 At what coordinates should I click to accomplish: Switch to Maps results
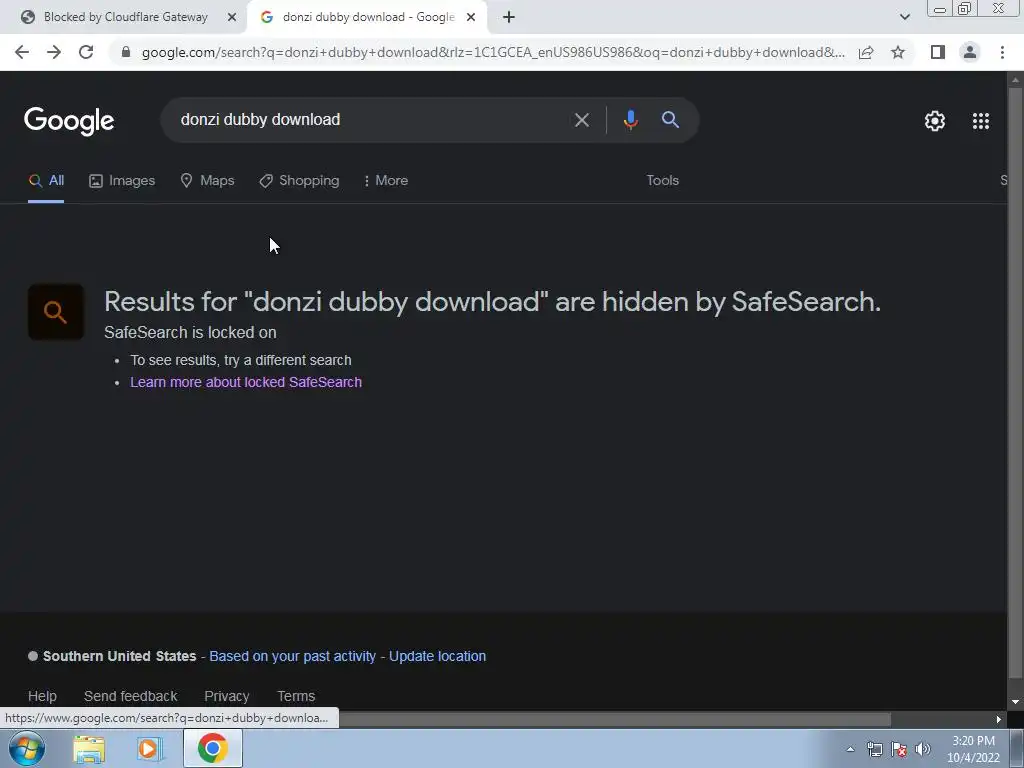(x=207, y=181)
